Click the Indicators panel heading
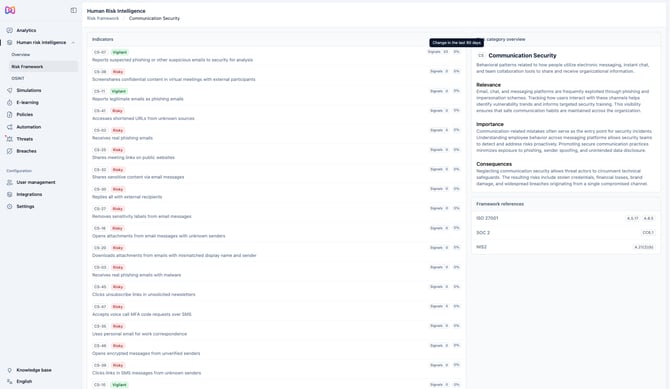This screenshot has height=389, width=670. point(103,39)
